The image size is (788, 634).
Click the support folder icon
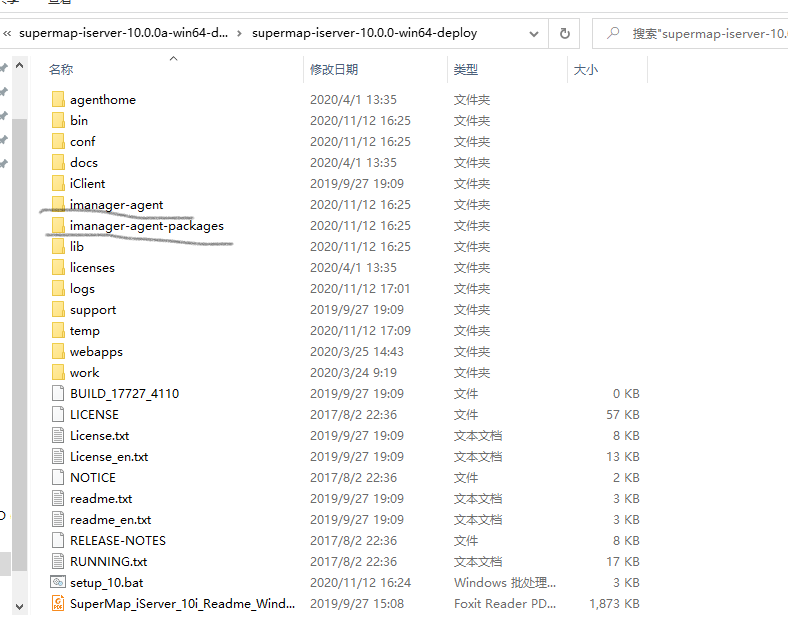point(58,310)
